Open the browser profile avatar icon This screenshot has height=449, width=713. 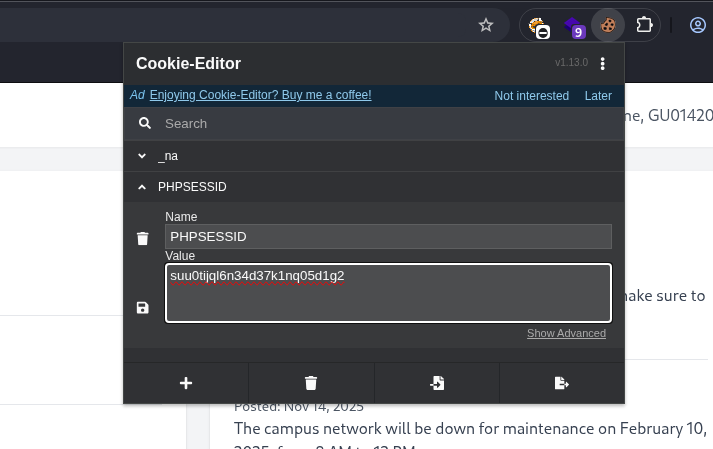pyautogui.click(x=699, y=25)
